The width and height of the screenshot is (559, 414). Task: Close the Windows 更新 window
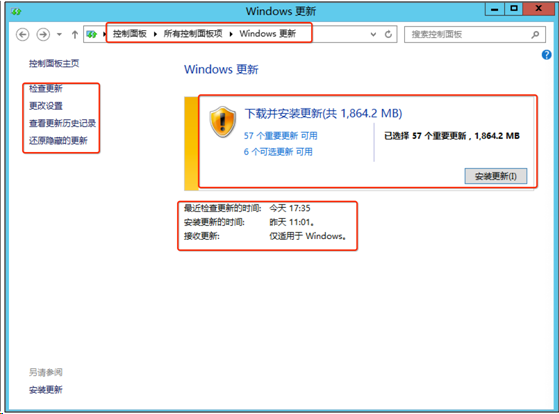pyautogui.click(x=539, y=9)
